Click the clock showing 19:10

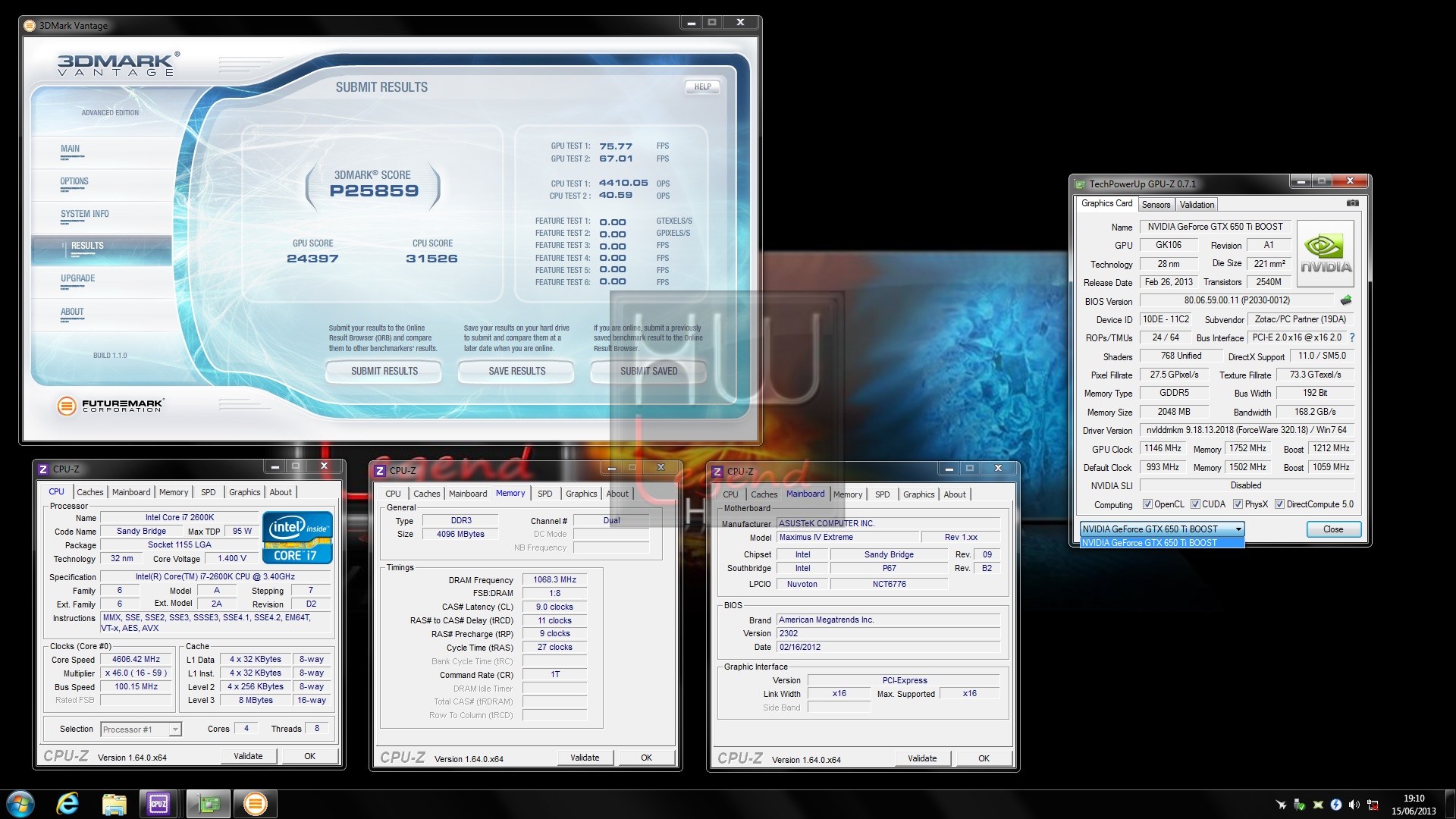[x=1414, y=798]
